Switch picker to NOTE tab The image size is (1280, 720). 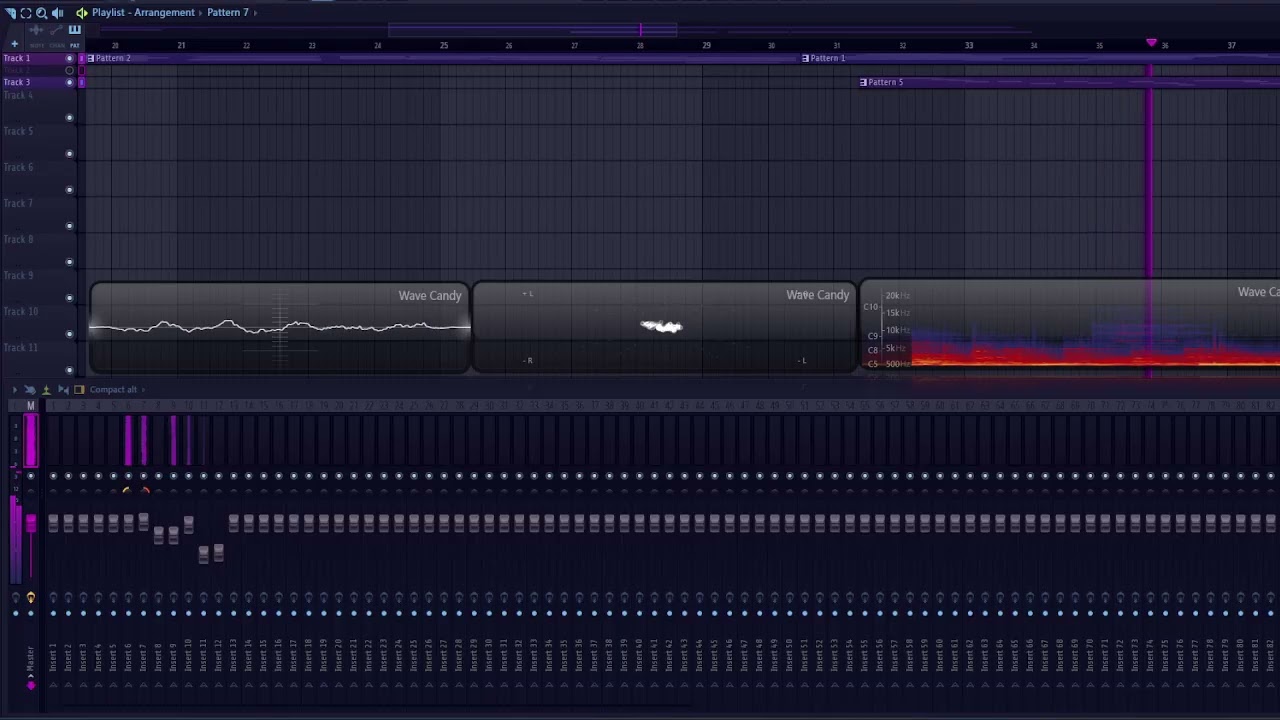[37, 45]
